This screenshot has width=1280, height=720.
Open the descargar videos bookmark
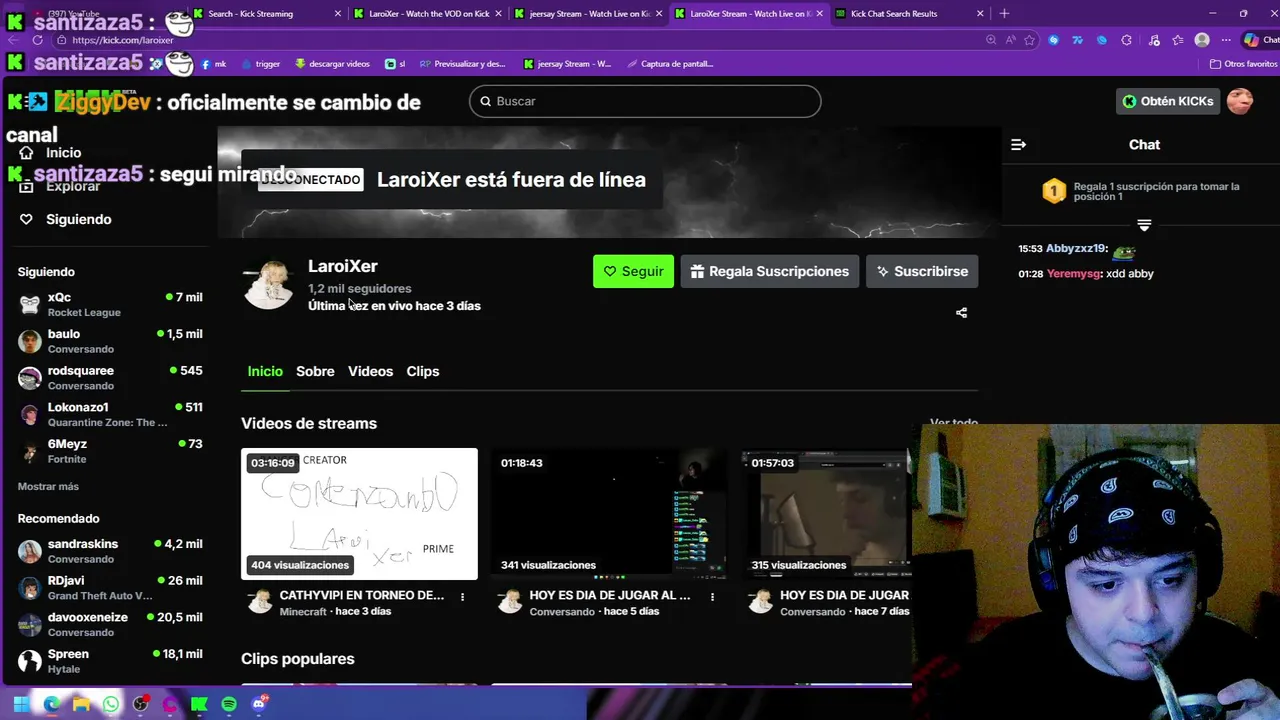[332, 64]
